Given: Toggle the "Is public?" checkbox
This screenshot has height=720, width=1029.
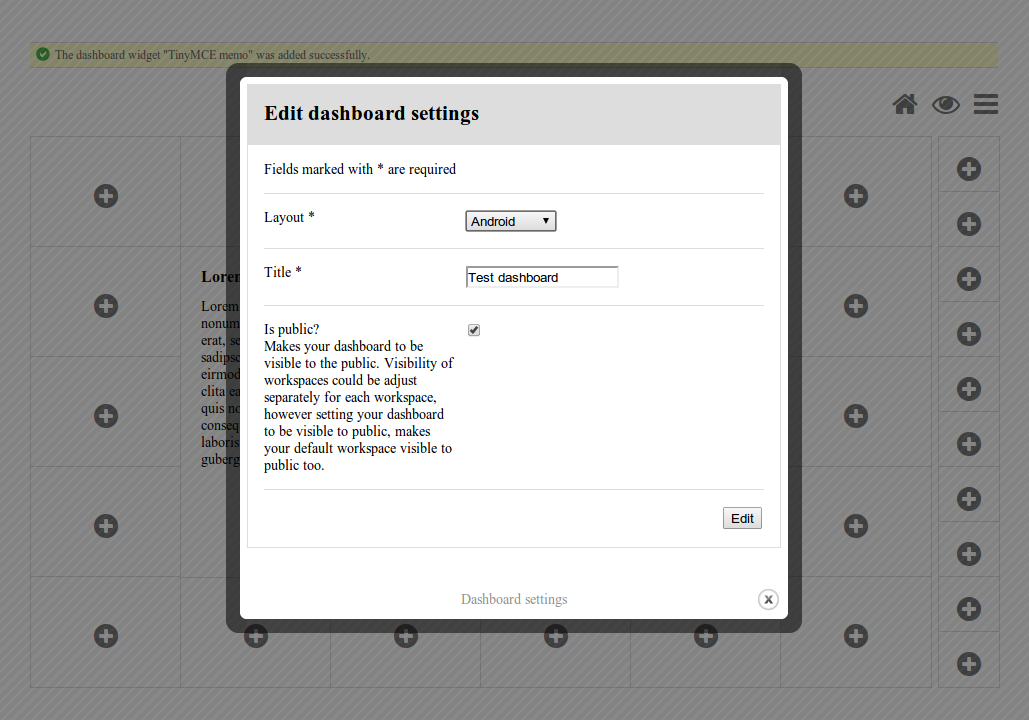Looking at the screenshot, I should tap(474, 330).
